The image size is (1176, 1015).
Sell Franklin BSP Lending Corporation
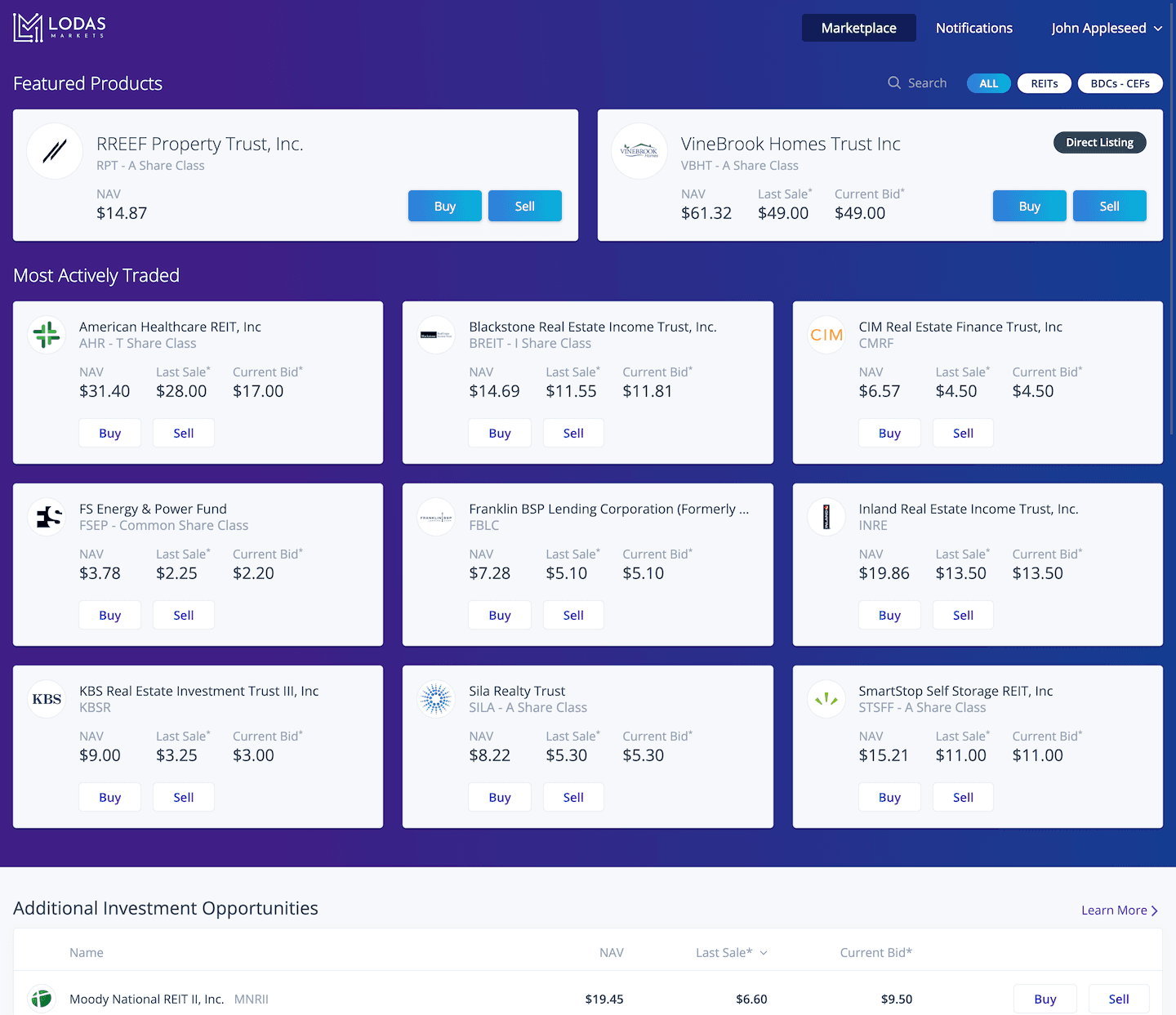pos(573,615)
